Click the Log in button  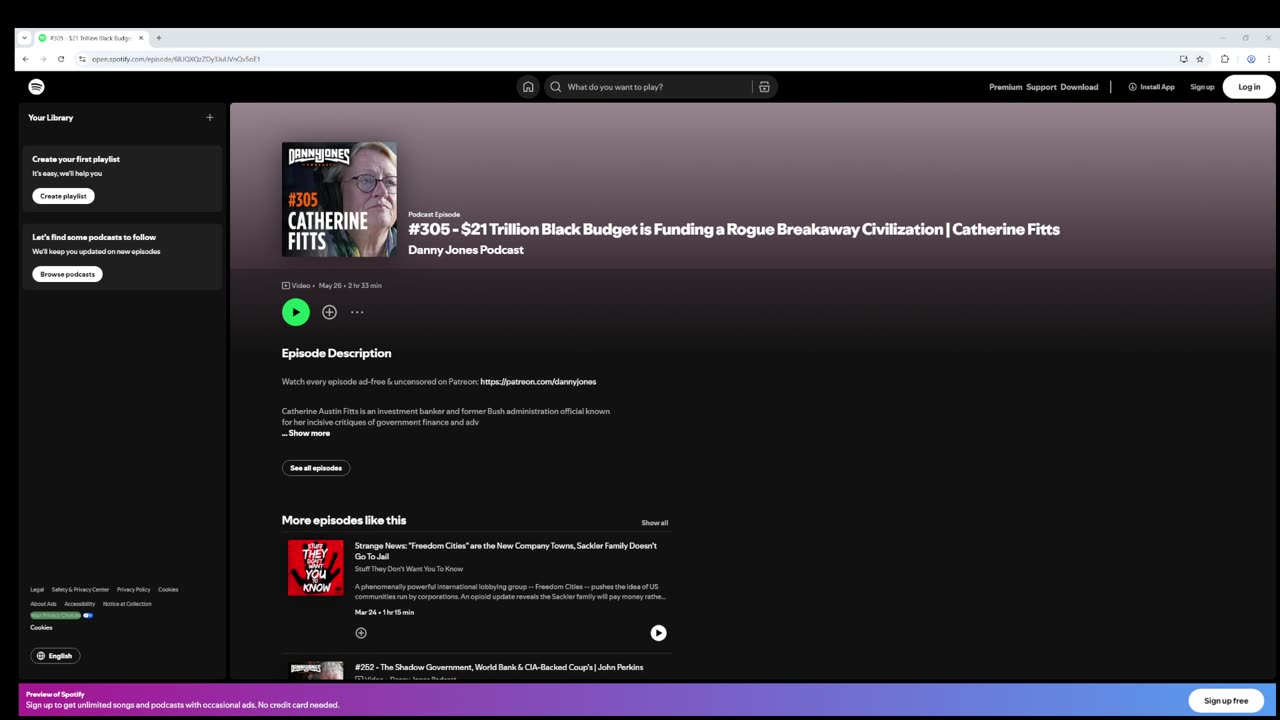pos(1249,87)
